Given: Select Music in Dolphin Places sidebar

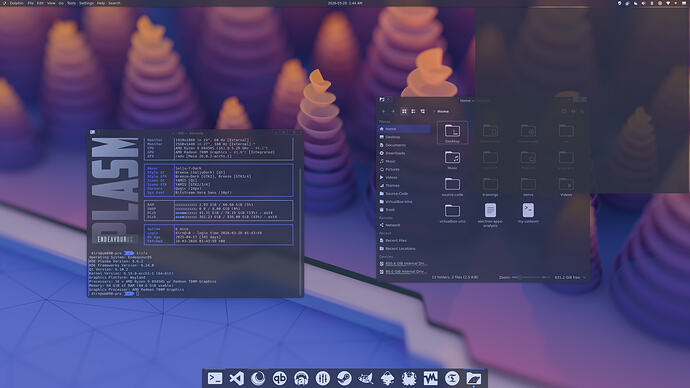Looking at the screenshot, I should pos(404,161).
